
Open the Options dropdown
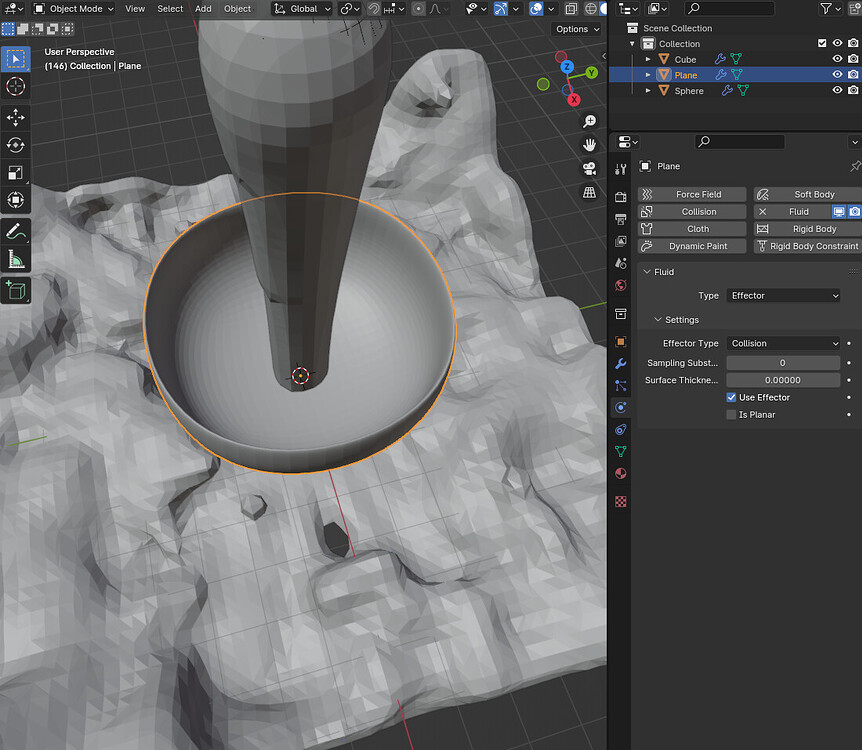click(x=577, y=29)
